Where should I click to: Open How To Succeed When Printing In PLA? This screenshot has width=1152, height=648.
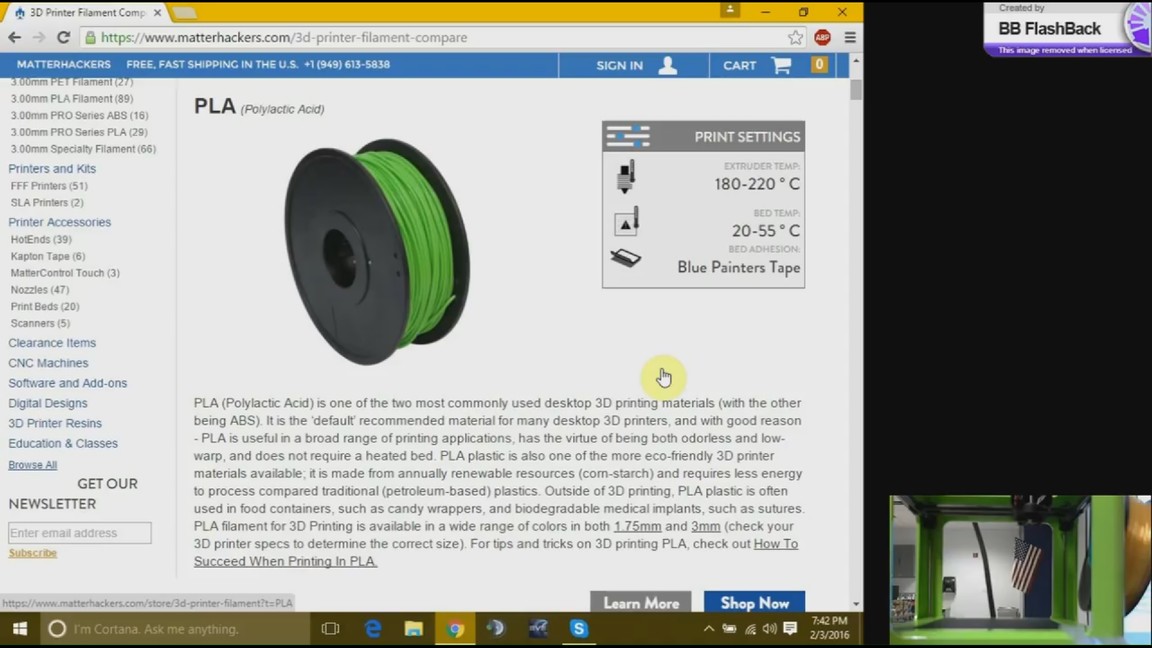pyautogui.click(x=495, y=553)
